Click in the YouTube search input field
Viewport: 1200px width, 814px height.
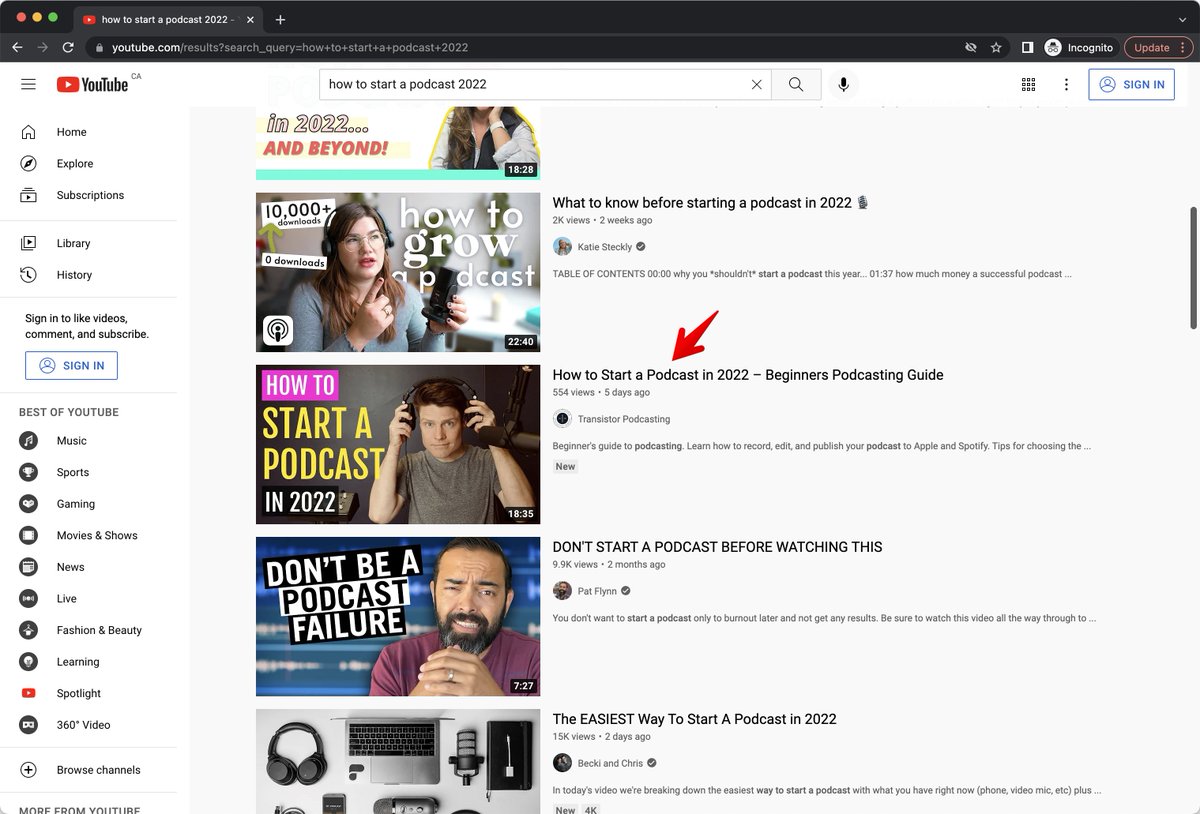coord(535,85)
